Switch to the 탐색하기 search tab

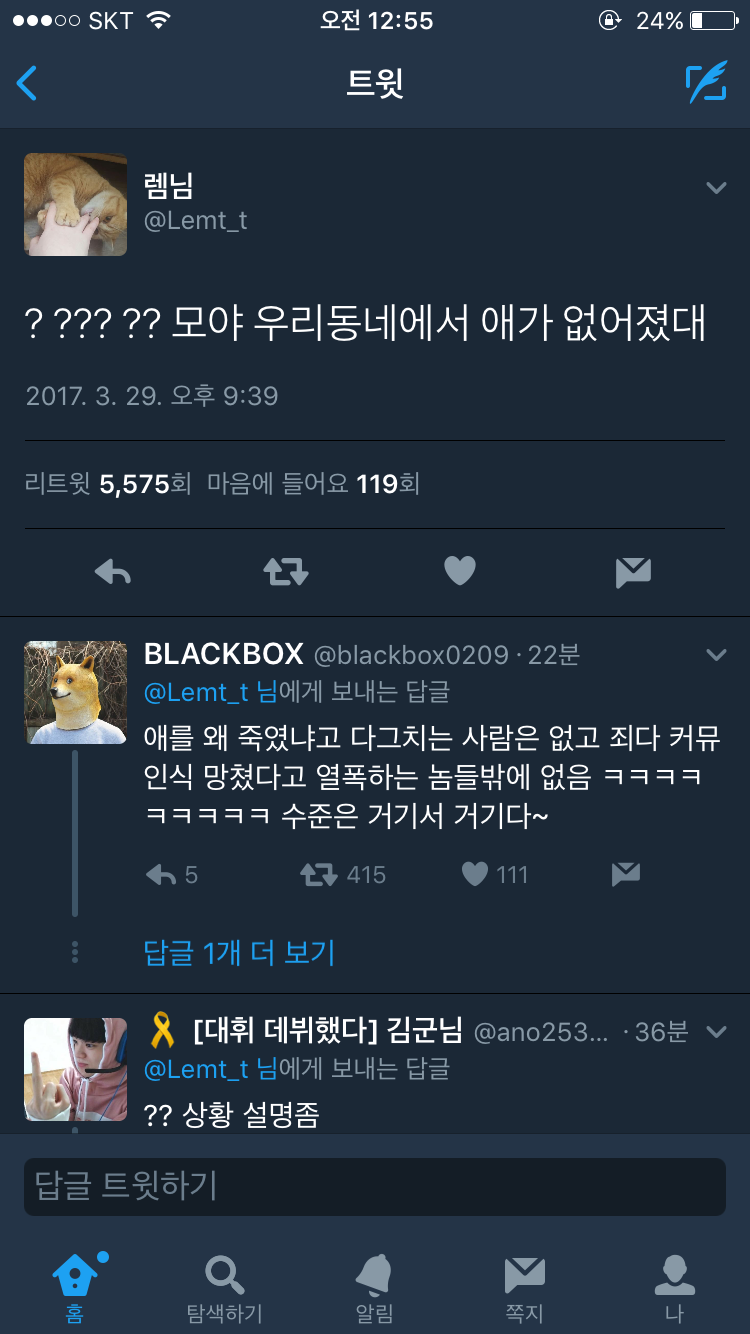coord(224,1289)
